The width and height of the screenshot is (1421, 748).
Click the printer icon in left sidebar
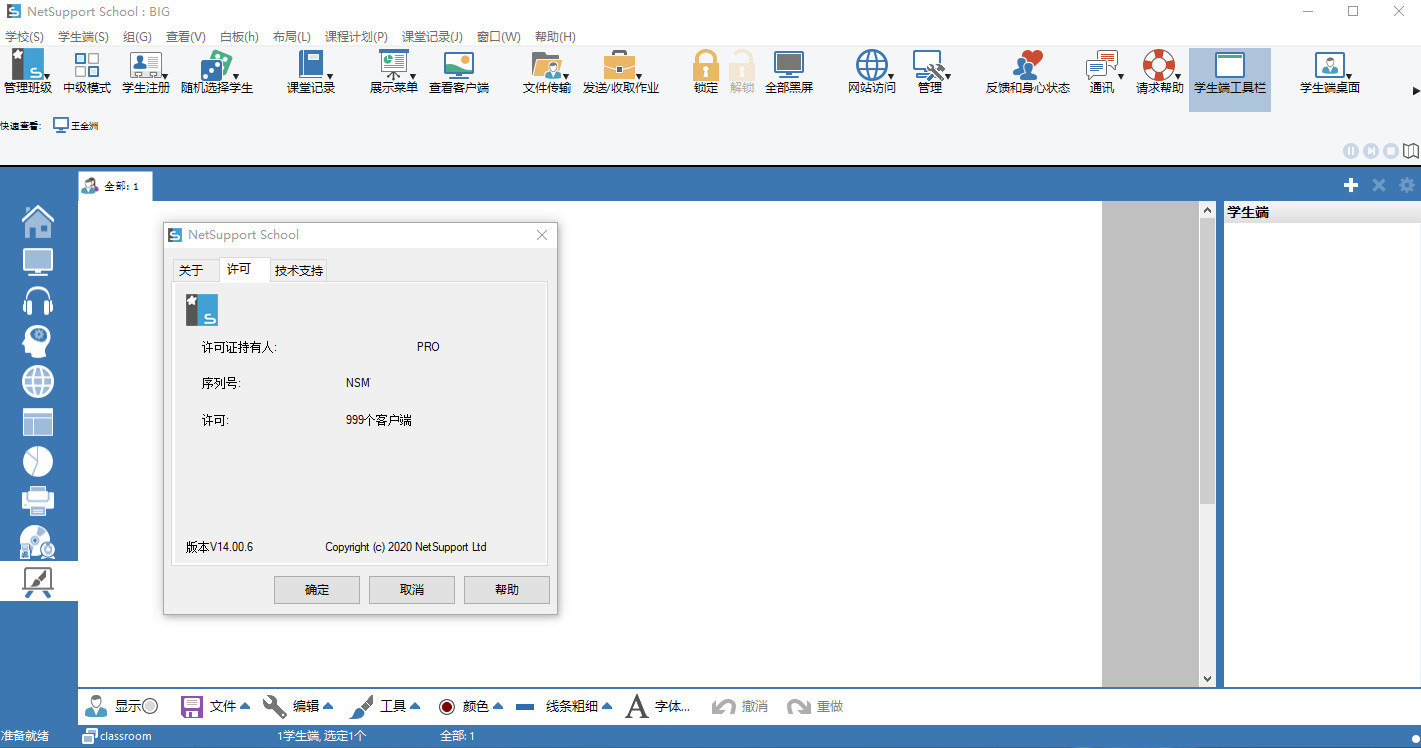coord(38,500)
